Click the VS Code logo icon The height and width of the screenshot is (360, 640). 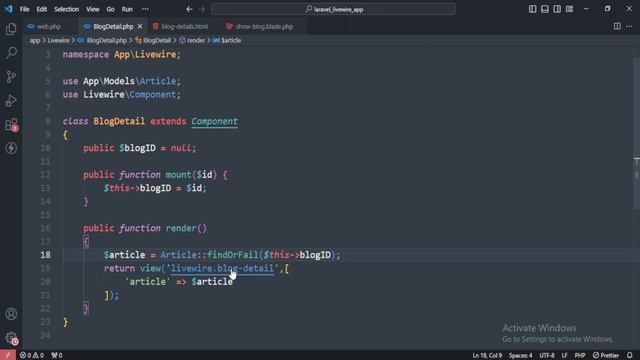coord(9,9)
